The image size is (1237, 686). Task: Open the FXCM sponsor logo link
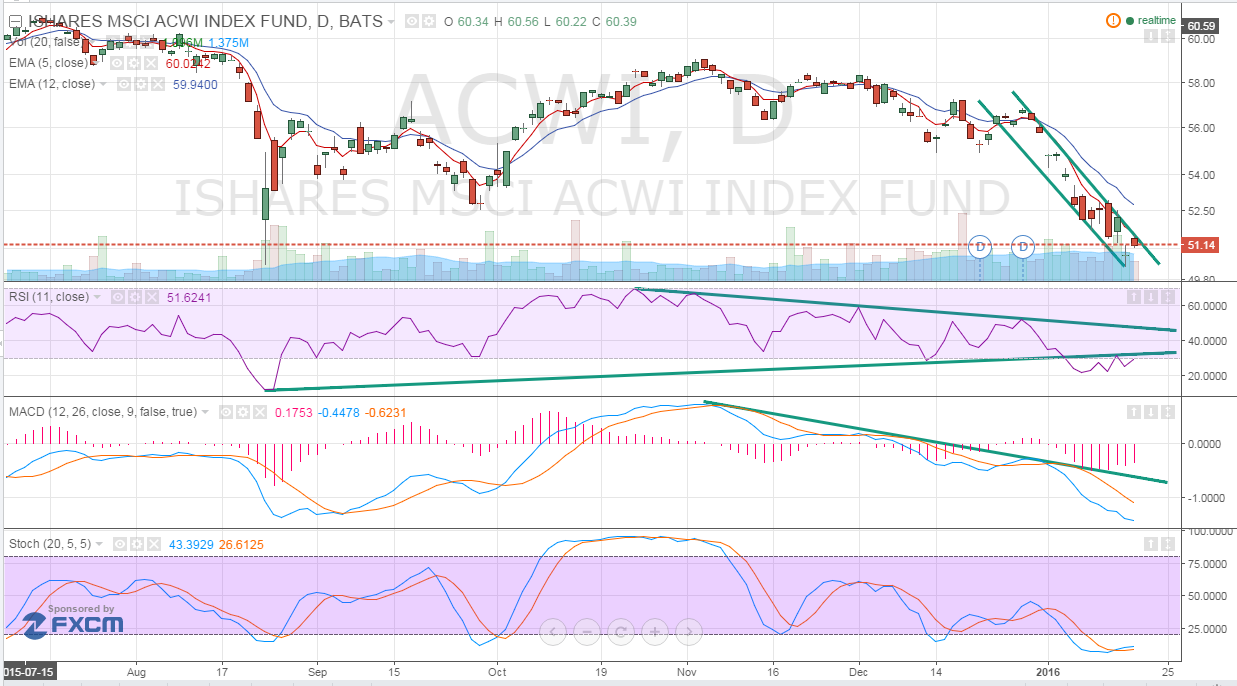tap(73, 620)
